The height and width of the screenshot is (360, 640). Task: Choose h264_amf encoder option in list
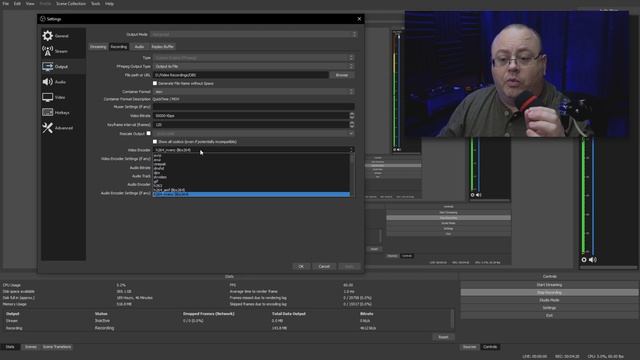251,190
